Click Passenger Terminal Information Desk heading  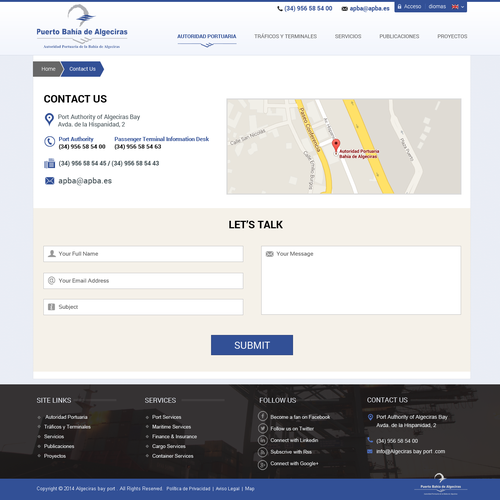pyautogui.click(x=162, y=139)
